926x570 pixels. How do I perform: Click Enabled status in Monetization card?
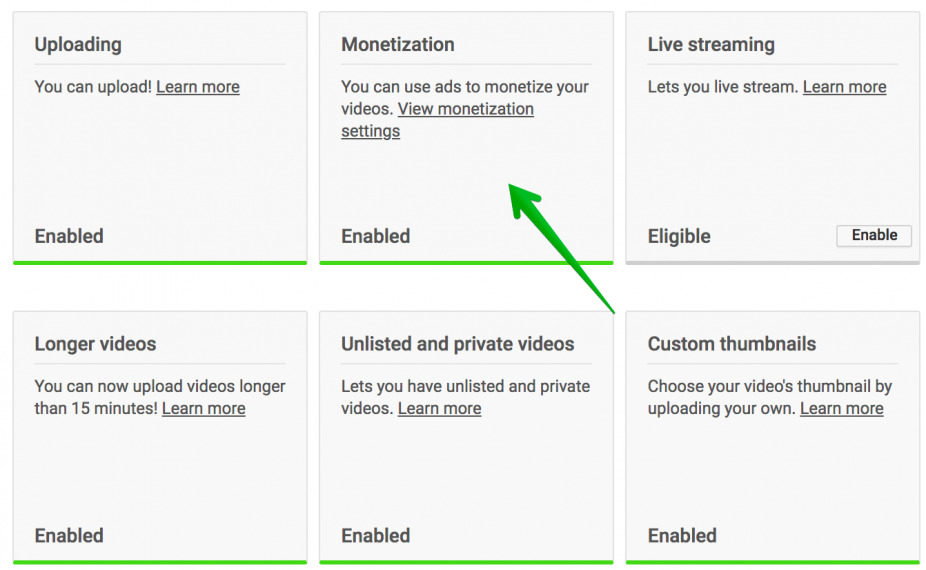click(375, 236)
